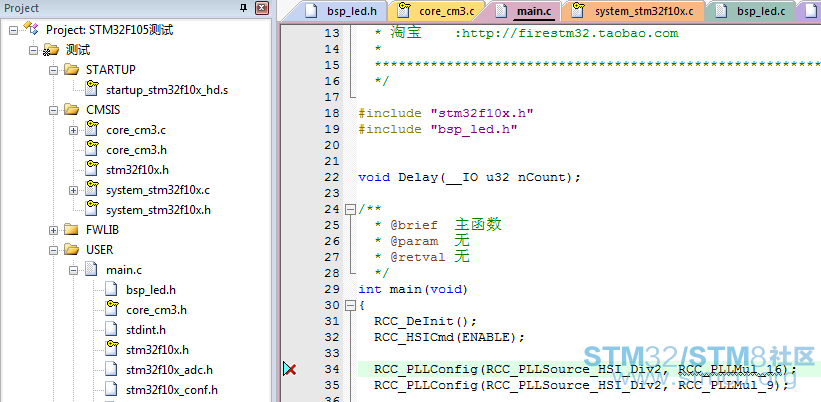This screenshot has width=821, height=402.
Task: Click line number 33 in the gutter
Action: [332, 353]
